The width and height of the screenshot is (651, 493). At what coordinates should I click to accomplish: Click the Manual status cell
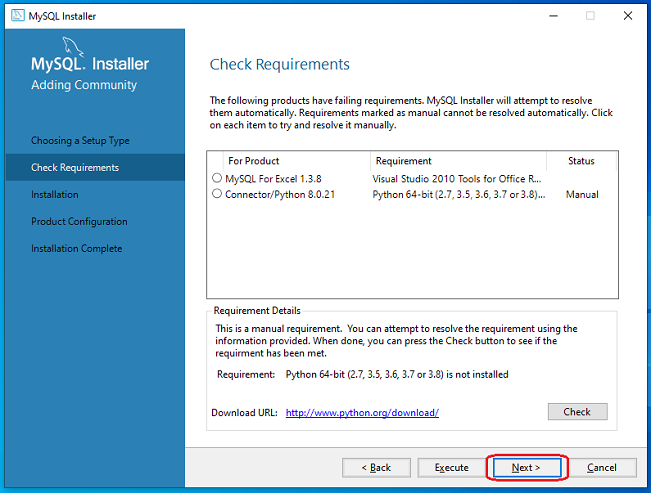pos(582,195)
